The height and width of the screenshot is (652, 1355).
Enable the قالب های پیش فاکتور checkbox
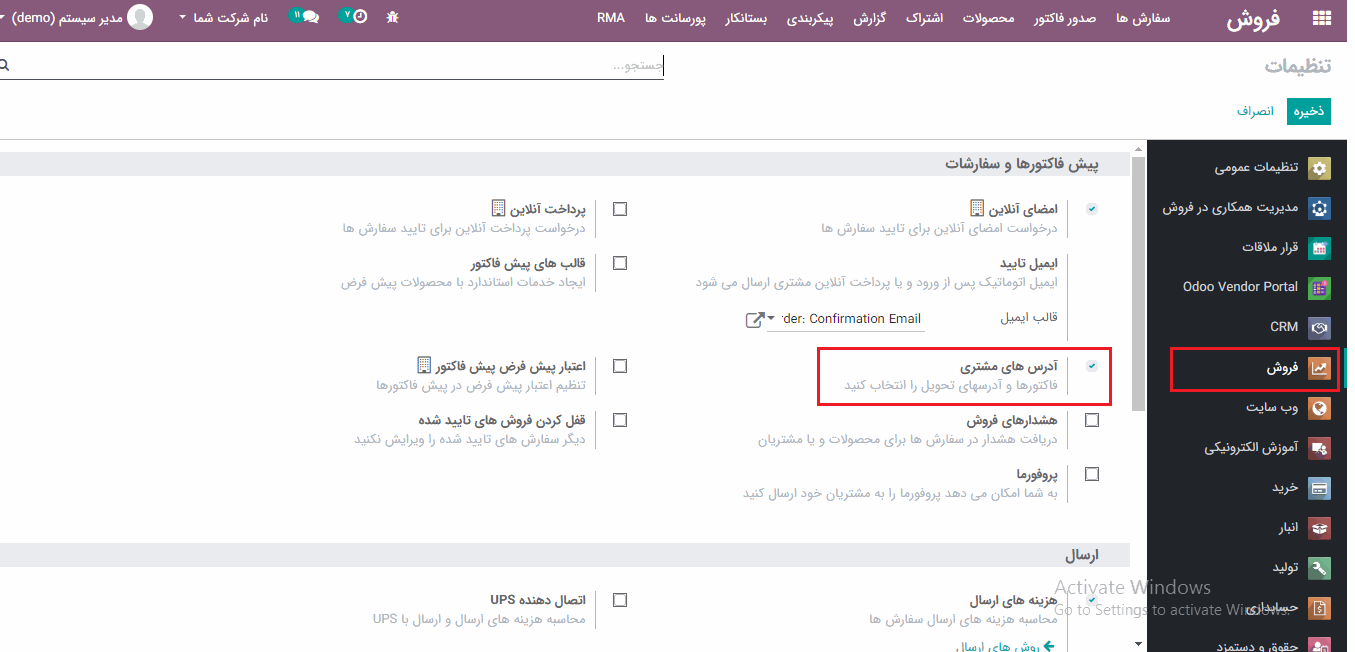click(x=620, y=263)
